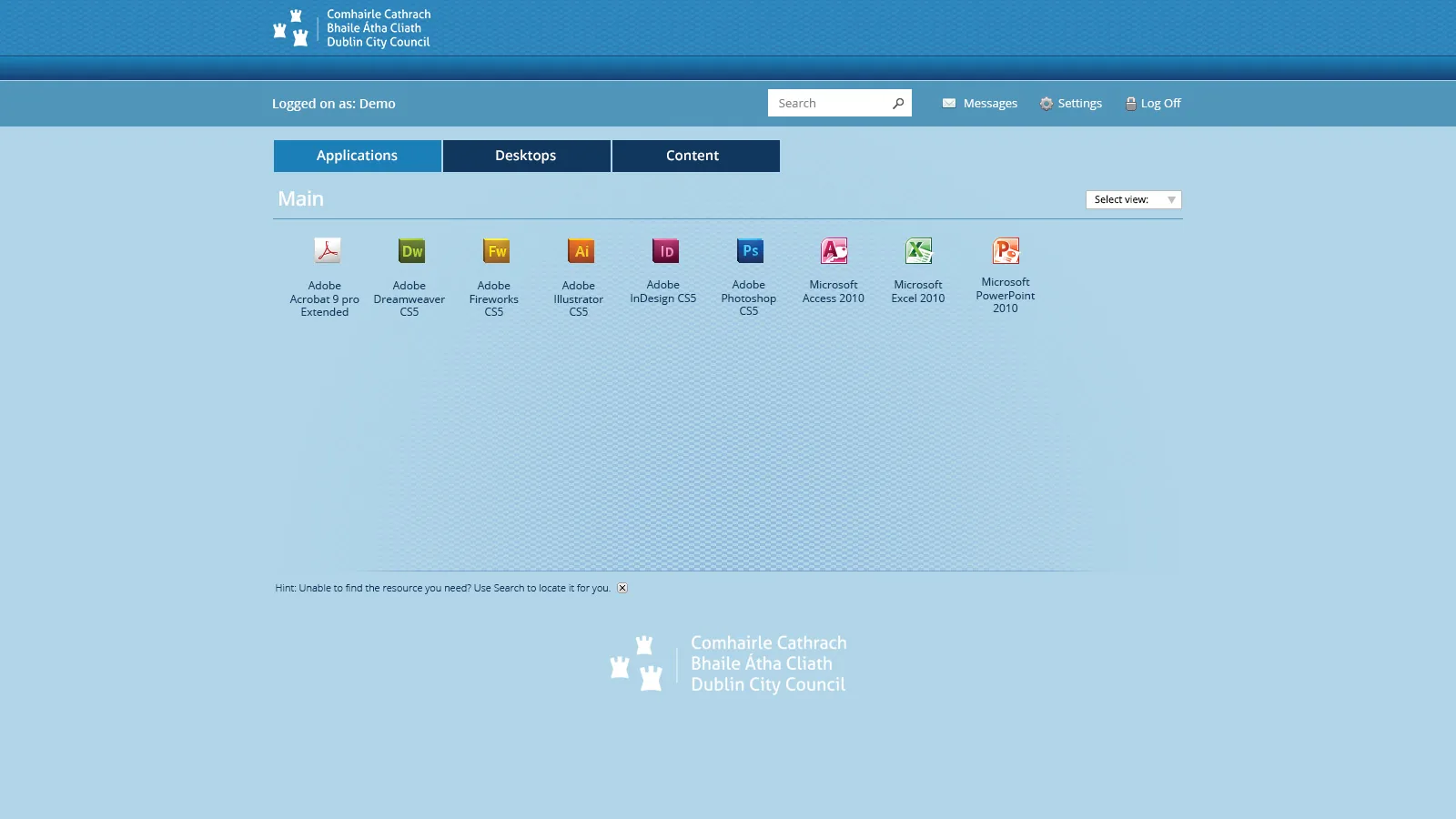Expand the Select view dropdown
1456x819 pixels.
point(1134,199)
